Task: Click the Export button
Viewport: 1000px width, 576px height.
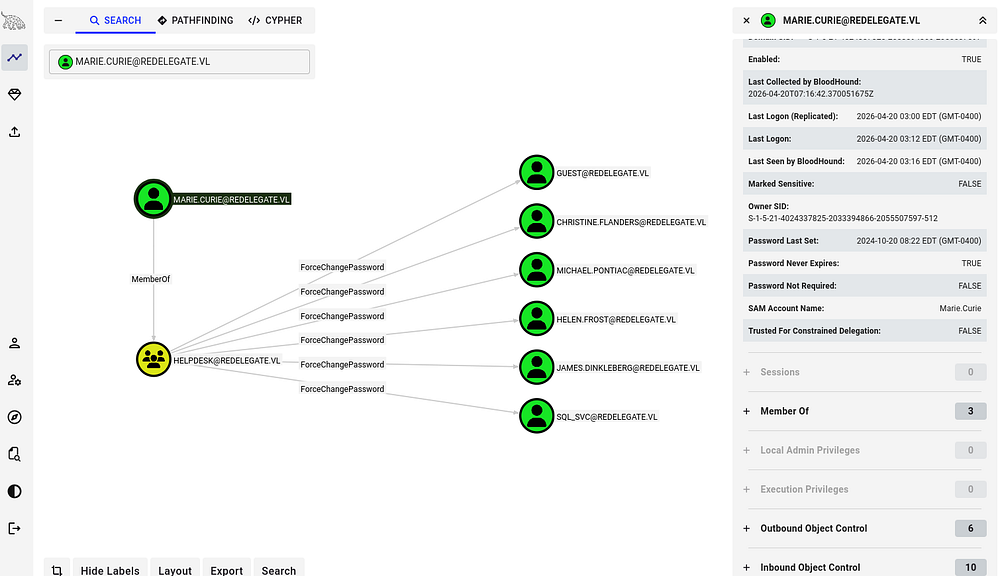Action: point(226,570)
